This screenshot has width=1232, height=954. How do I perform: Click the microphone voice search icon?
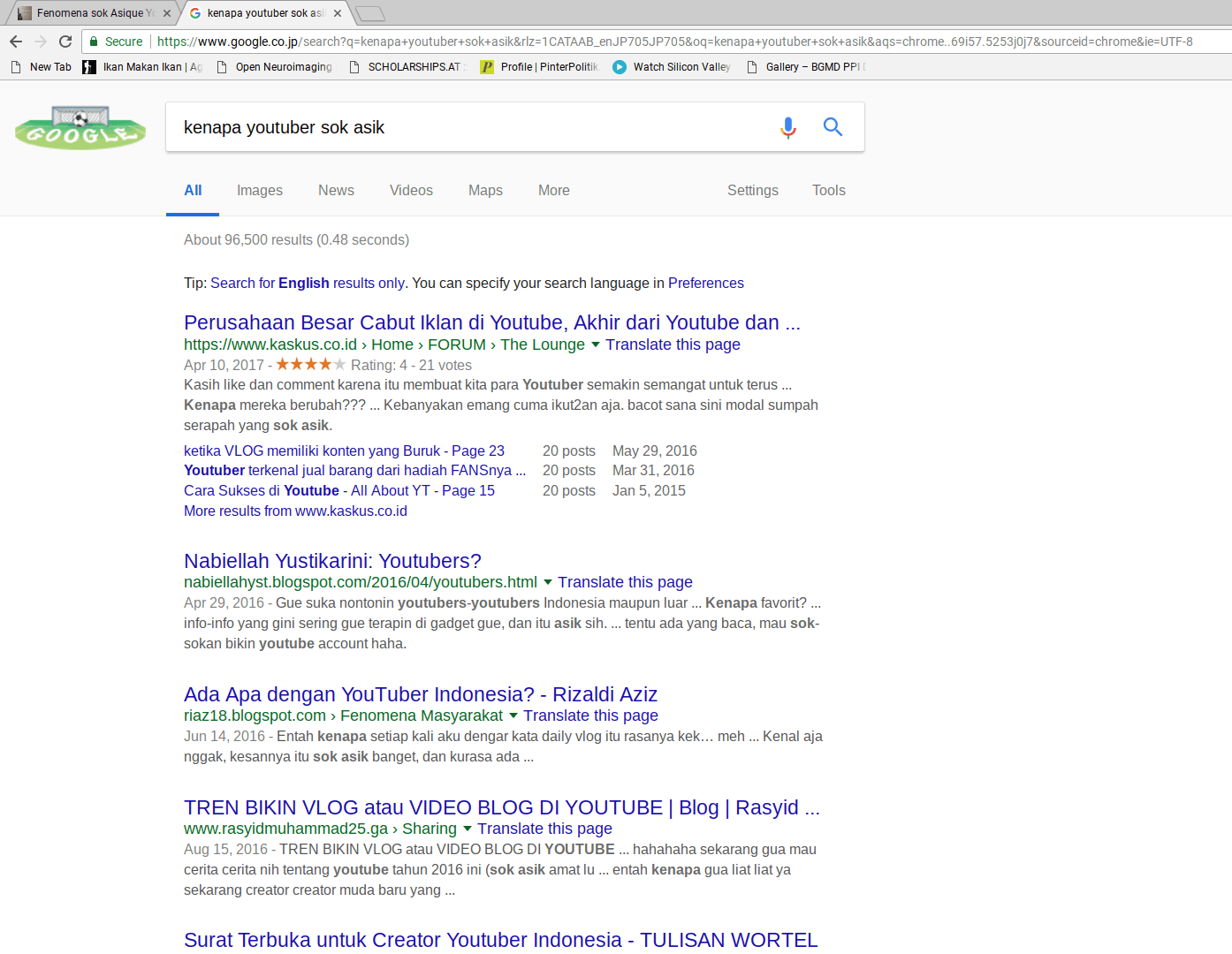787,128
